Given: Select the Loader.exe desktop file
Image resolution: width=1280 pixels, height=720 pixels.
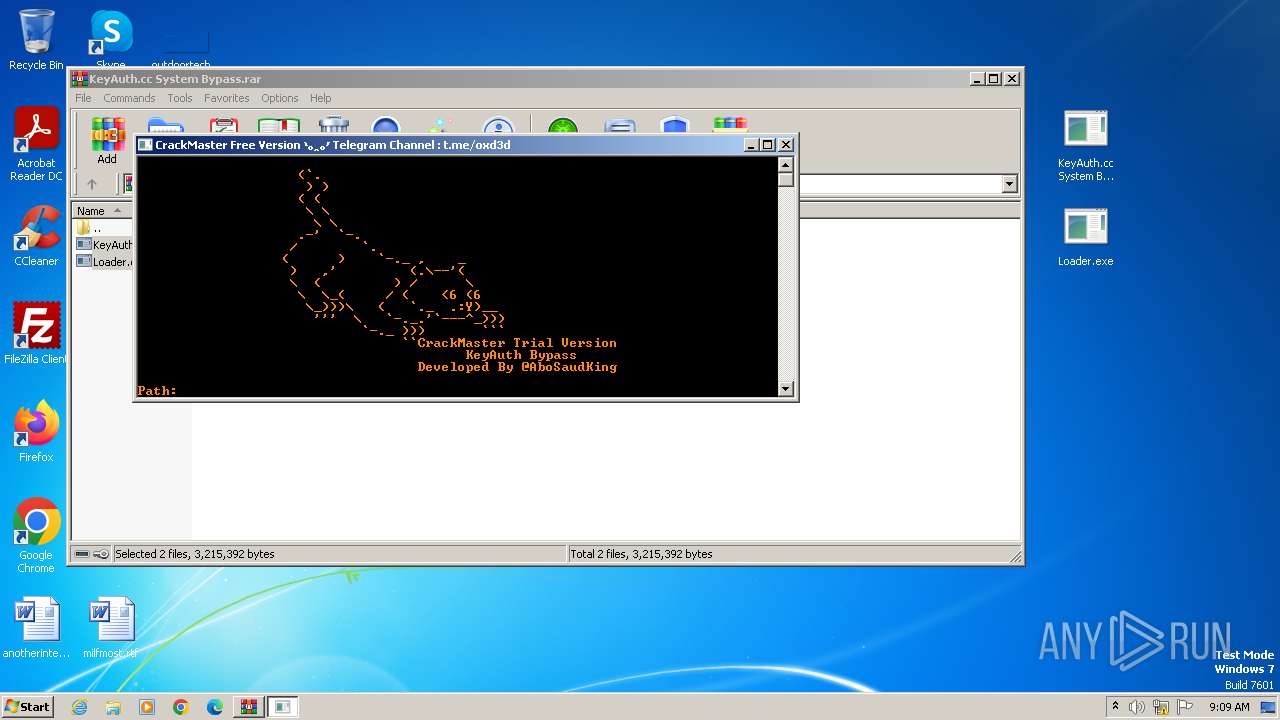Looking at the screenshot, I should tap(1086, 237).
